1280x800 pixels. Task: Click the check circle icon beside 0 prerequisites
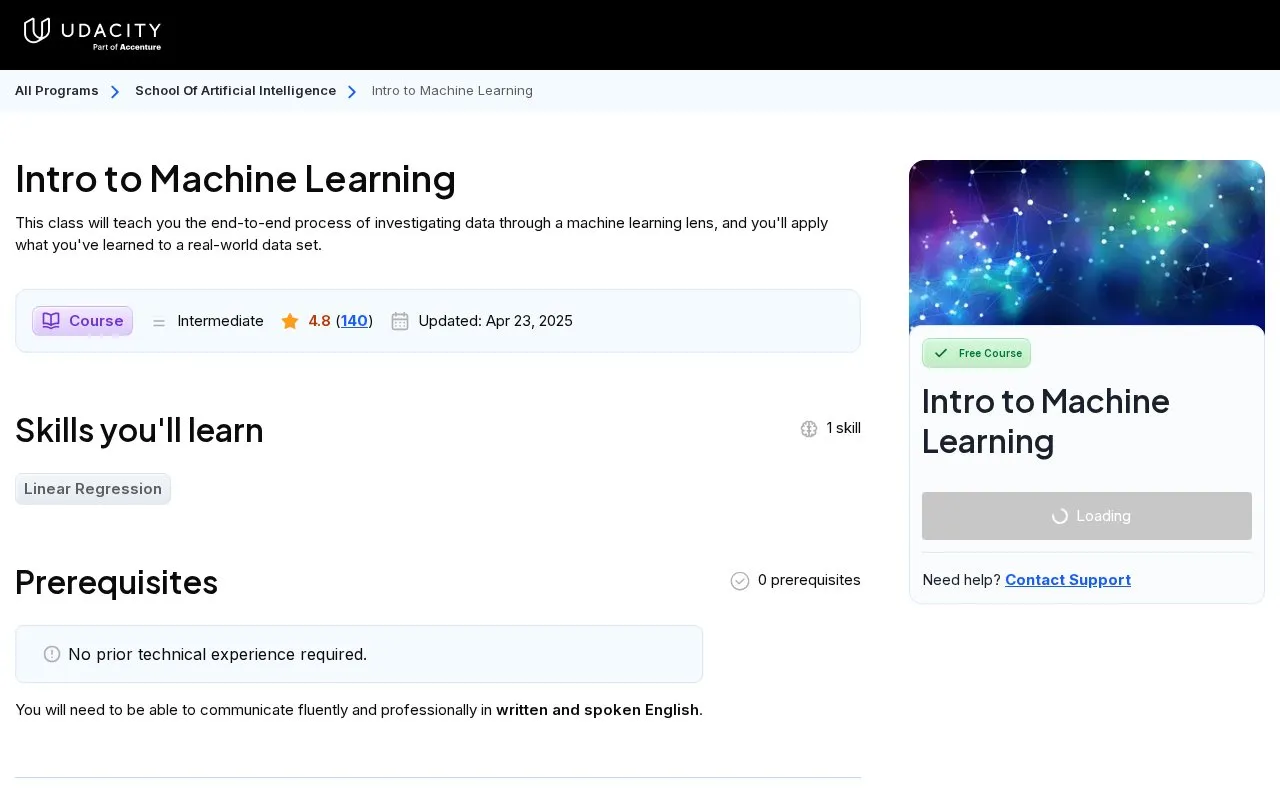(740, 581)
